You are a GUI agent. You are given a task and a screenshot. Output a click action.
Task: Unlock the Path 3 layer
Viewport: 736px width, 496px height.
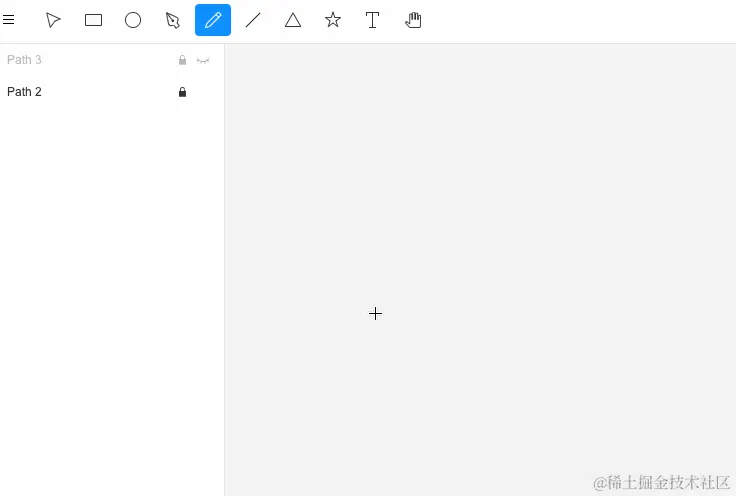[183, 60]
